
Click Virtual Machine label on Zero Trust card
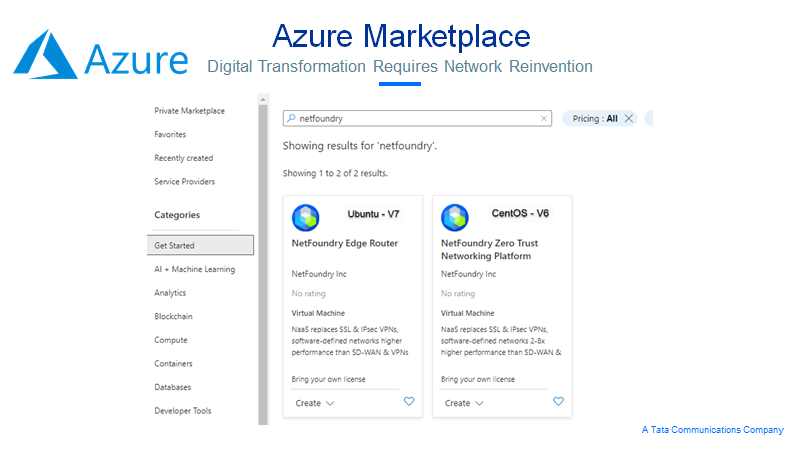pos(467,313)
